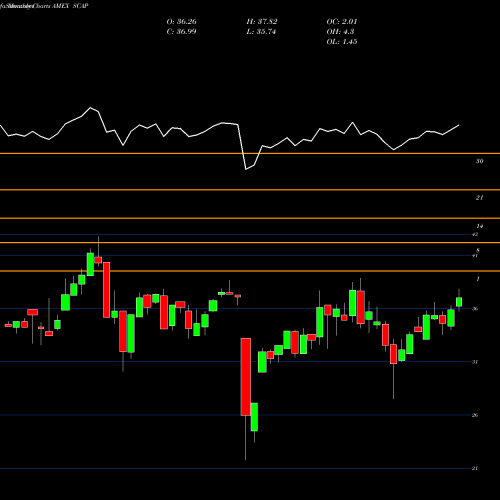The height and width of the screenshot is (500, 500).
Task: Select the OH: 4.3 reading
Action: pyautogui.click(x=340, y=32)
